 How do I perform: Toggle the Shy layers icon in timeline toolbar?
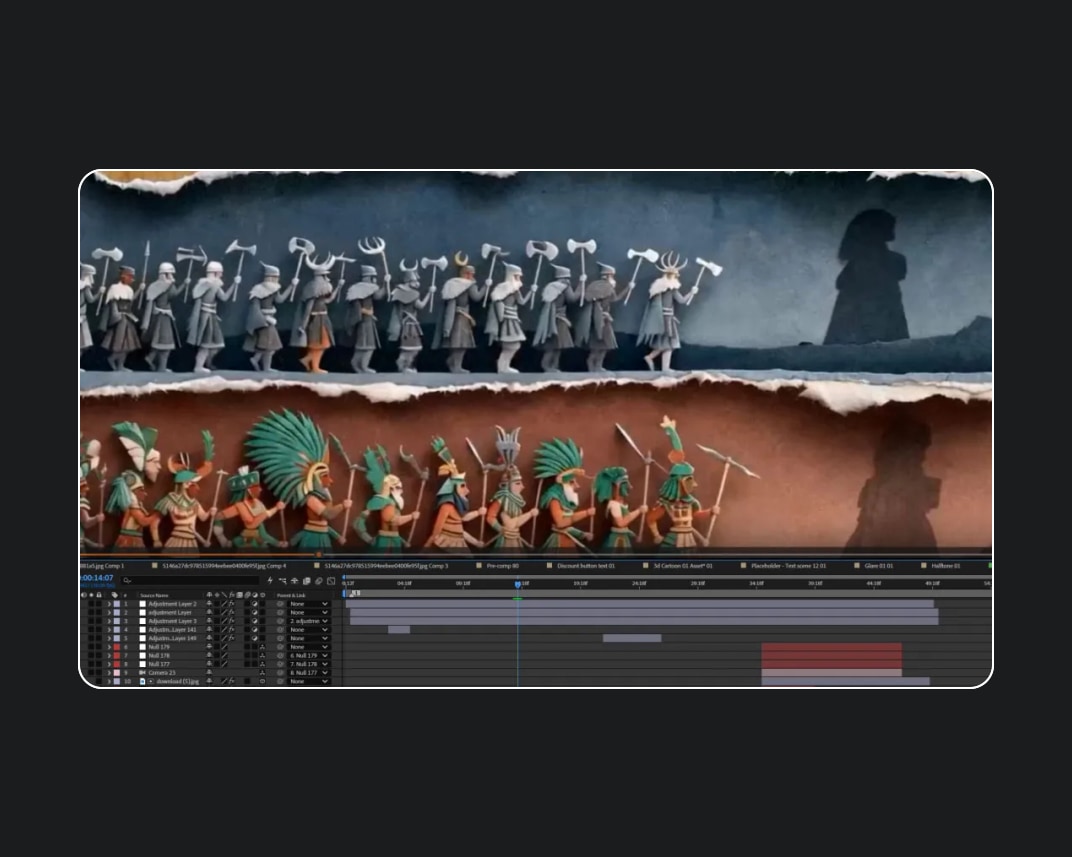click(x=295, y=581)
